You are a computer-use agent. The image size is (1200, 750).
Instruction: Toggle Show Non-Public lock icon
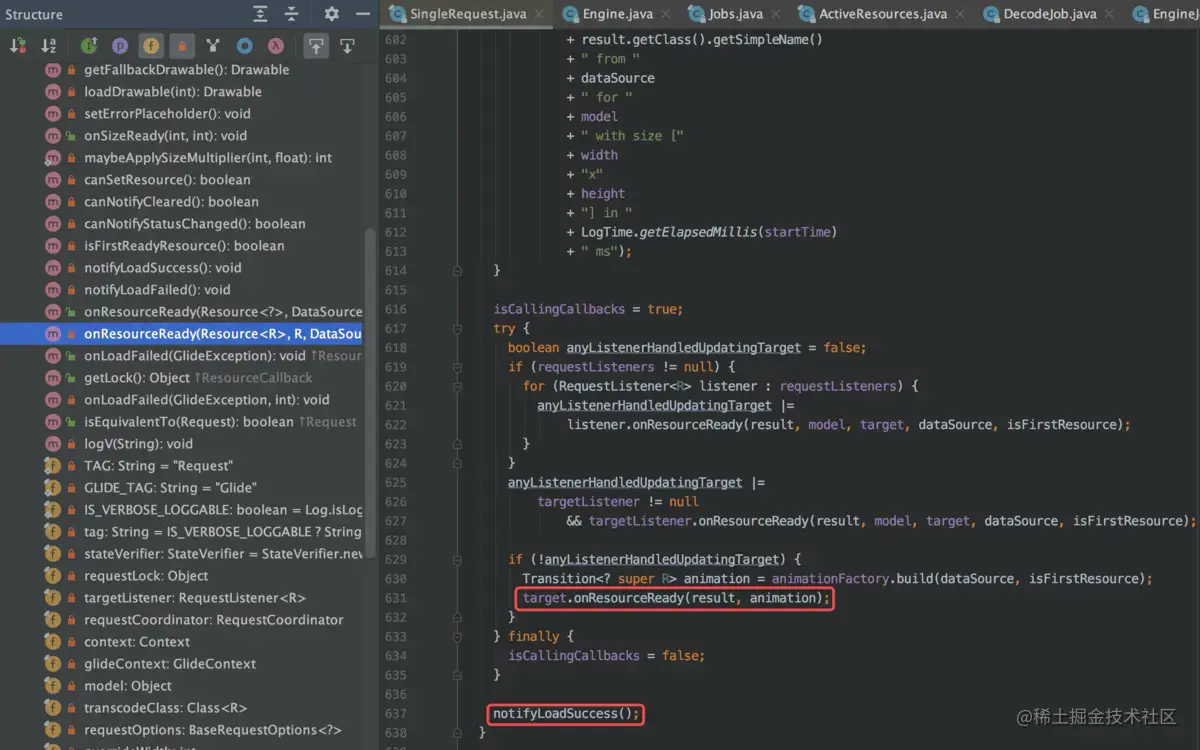coord(182,46)
